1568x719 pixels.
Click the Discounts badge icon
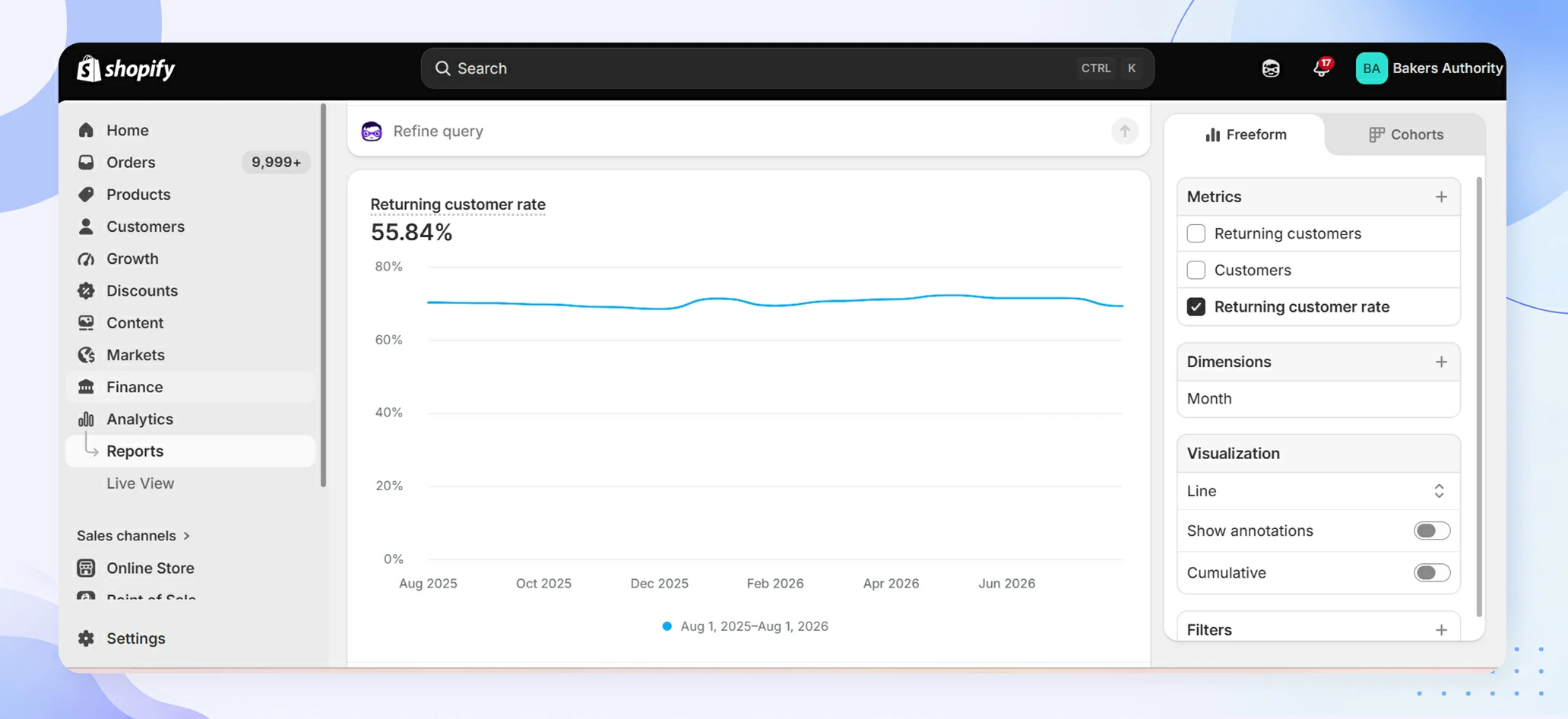click(x=86, y=290)
